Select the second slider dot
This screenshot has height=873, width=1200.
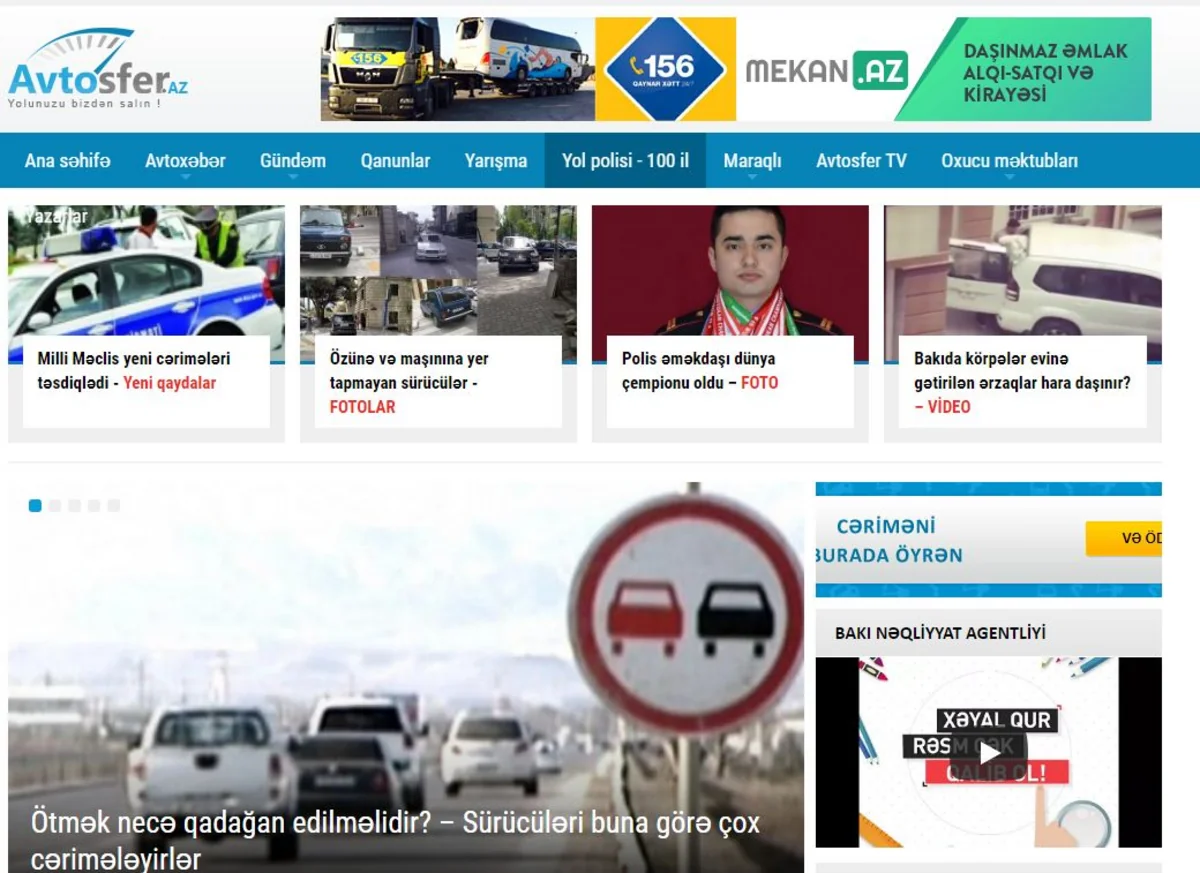point(55,506)
